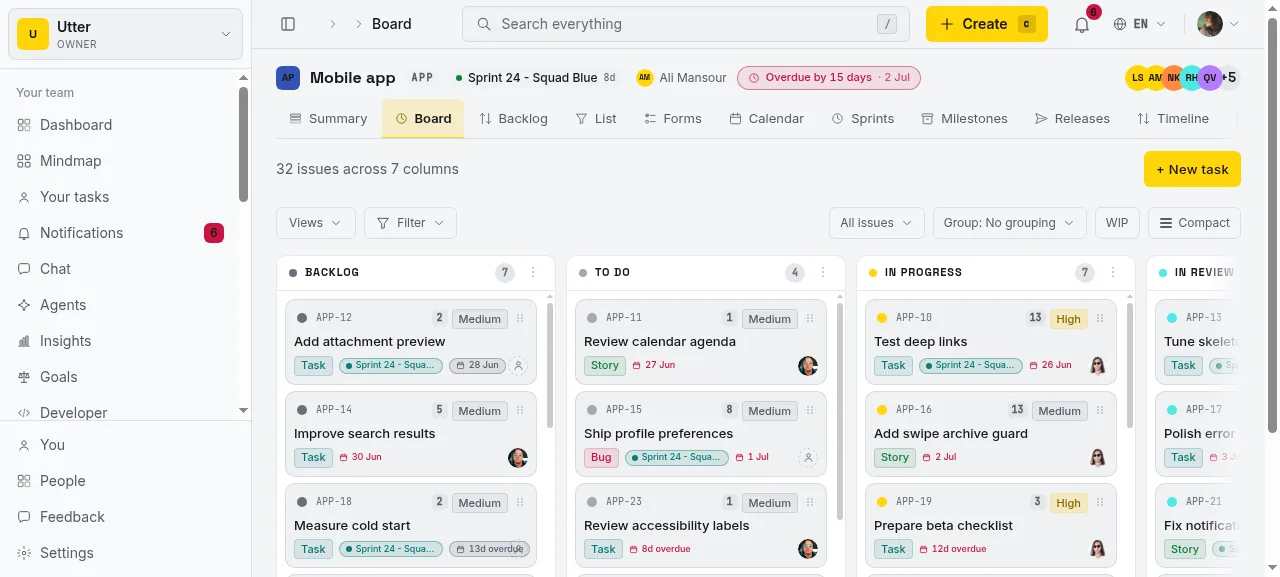Click Ali Mansour owner chip
The image size is (1280, 577).
click(682, 78)
